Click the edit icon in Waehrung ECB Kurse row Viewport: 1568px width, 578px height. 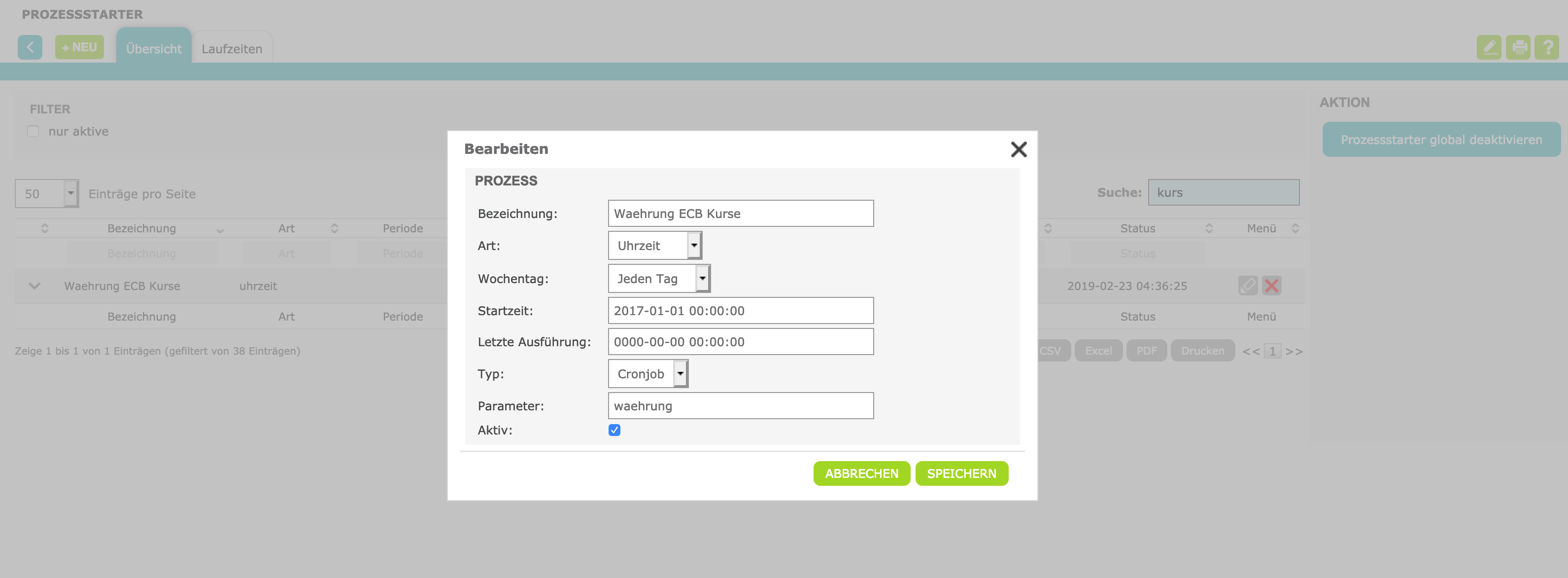pos(1247,286)
